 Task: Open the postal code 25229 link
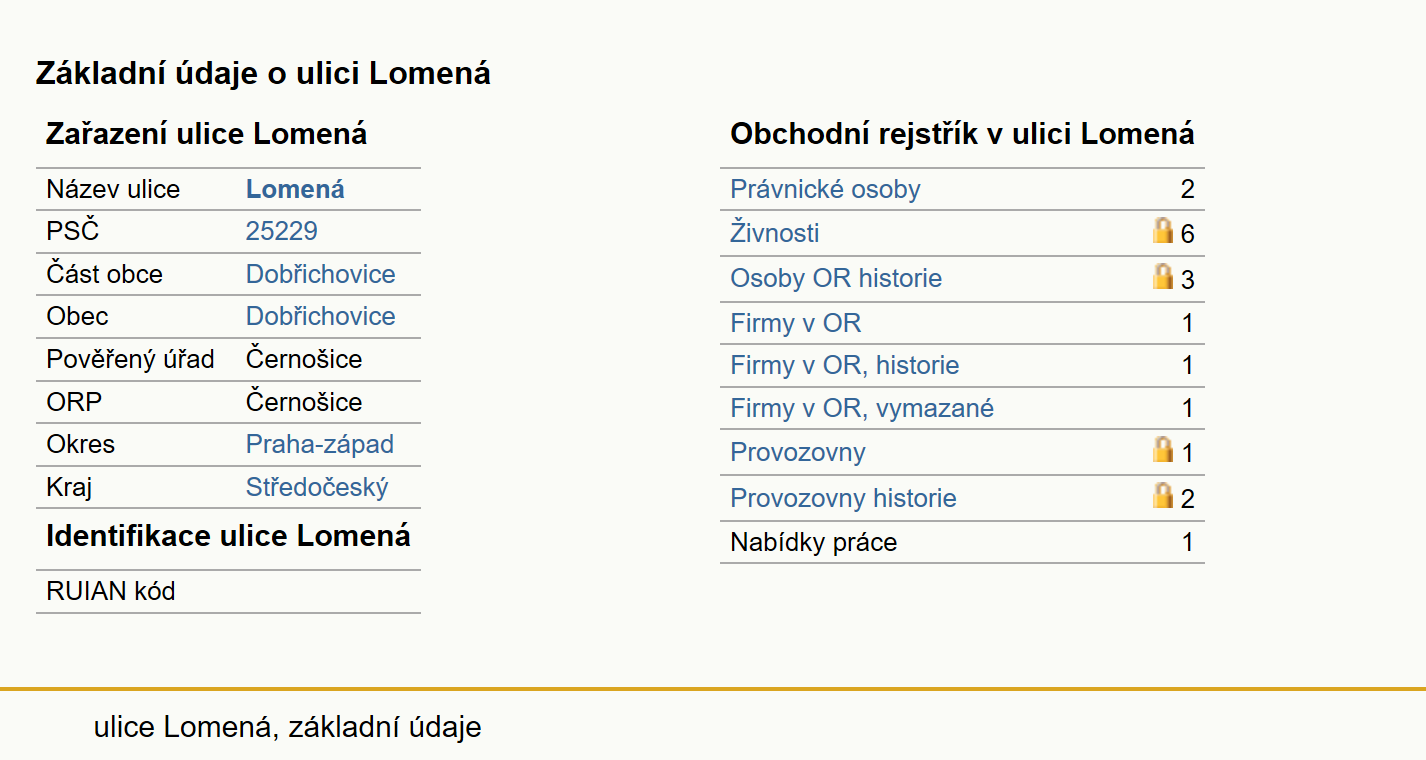coord(281,231)
